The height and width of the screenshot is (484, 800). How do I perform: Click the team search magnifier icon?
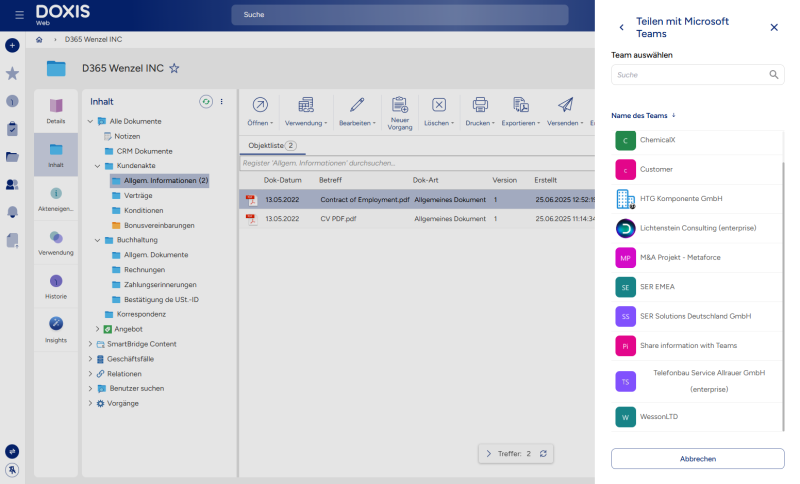coord(774,75)
